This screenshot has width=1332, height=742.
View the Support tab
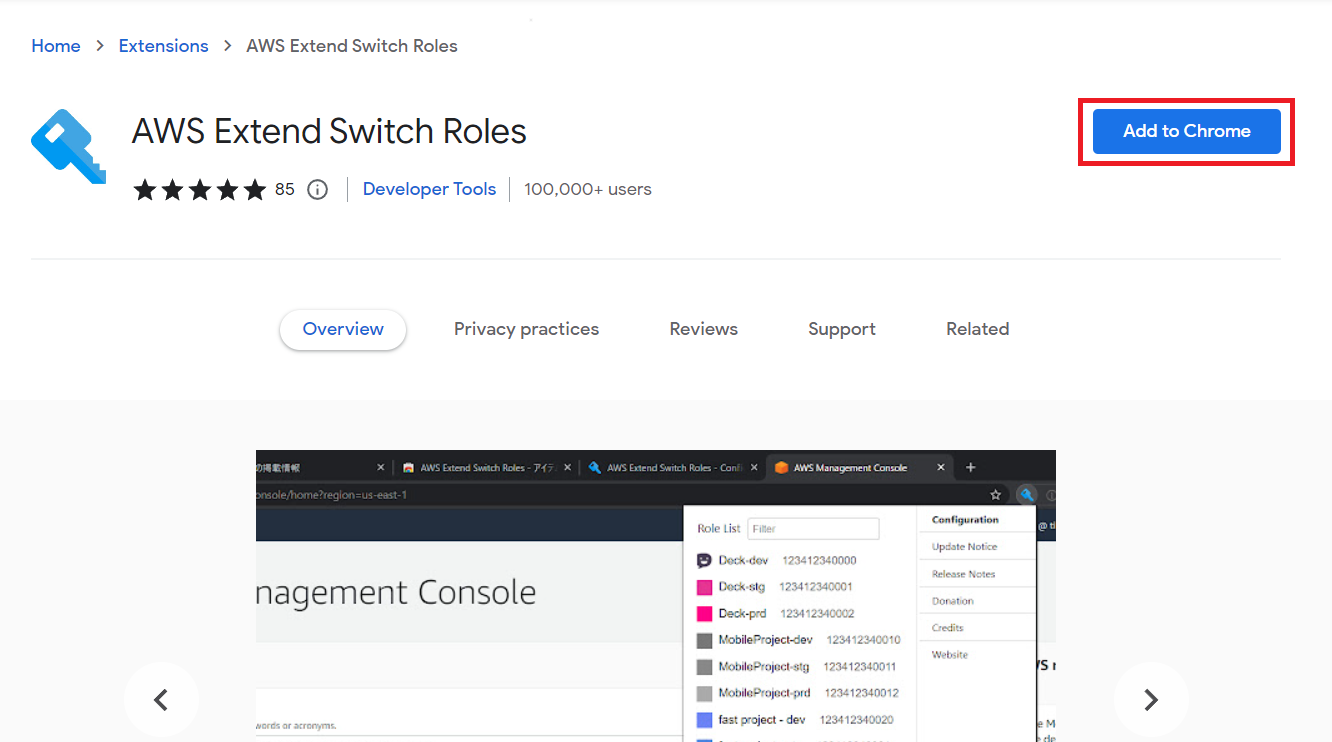coord(841,328)
